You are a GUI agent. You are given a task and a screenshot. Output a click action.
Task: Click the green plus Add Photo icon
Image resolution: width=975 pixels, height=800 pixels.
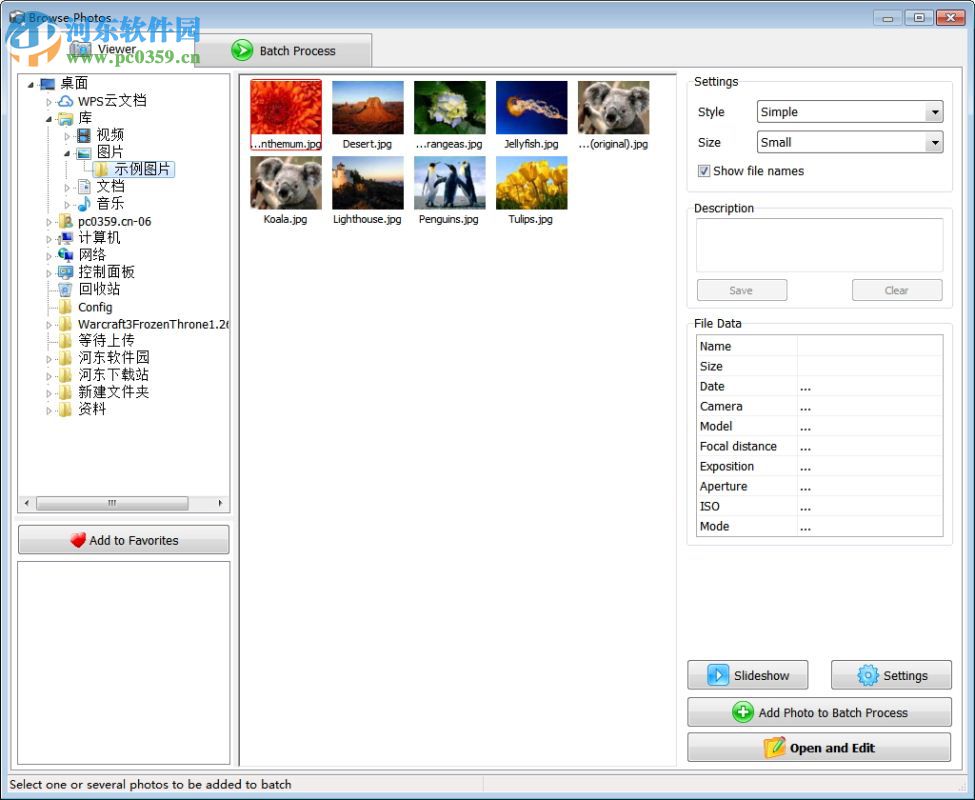click(x=742, y=712)
